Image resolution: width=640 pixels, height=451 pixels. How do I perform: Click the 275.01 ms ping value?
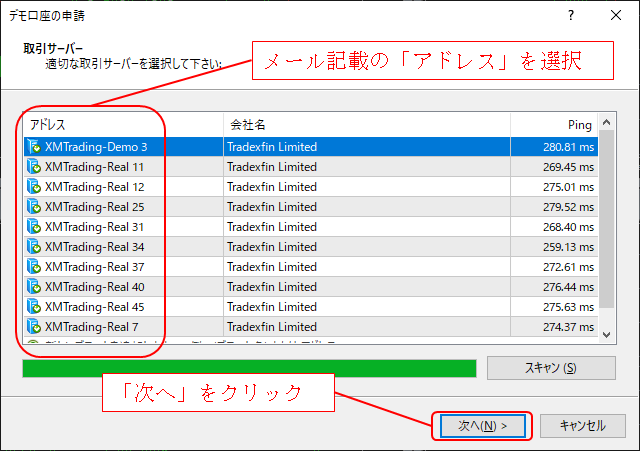[x=569, y=187]
